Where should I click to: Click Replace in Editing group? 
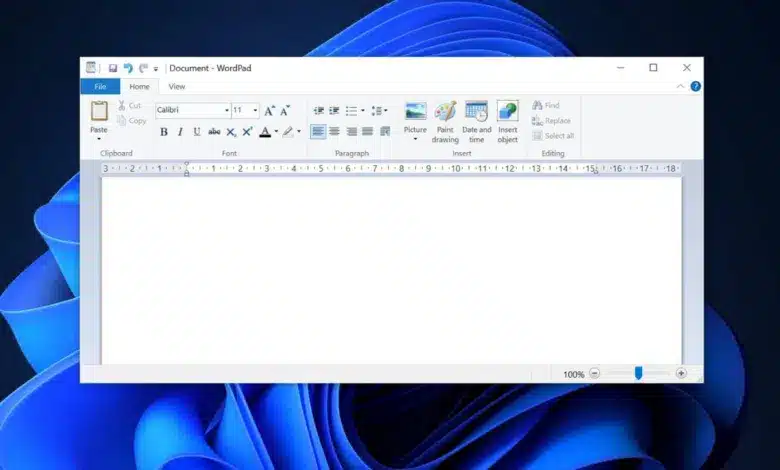(x=551, y=120)
